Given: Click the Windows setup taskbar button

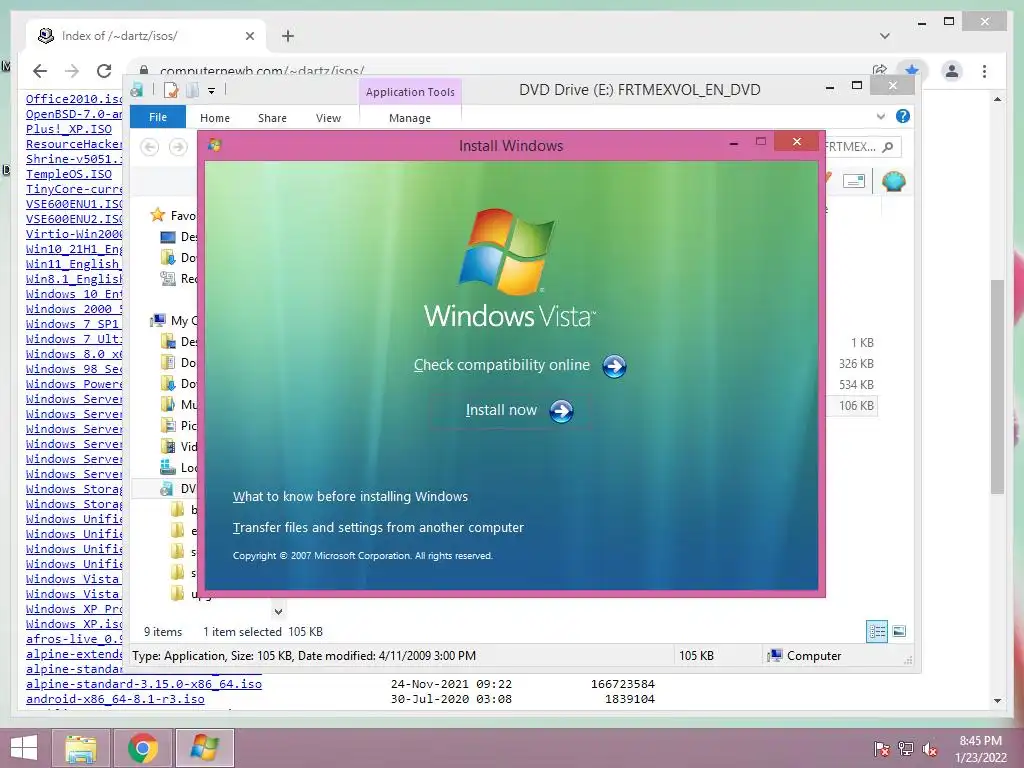Looking at the screenshot, I should click(204, 748).
